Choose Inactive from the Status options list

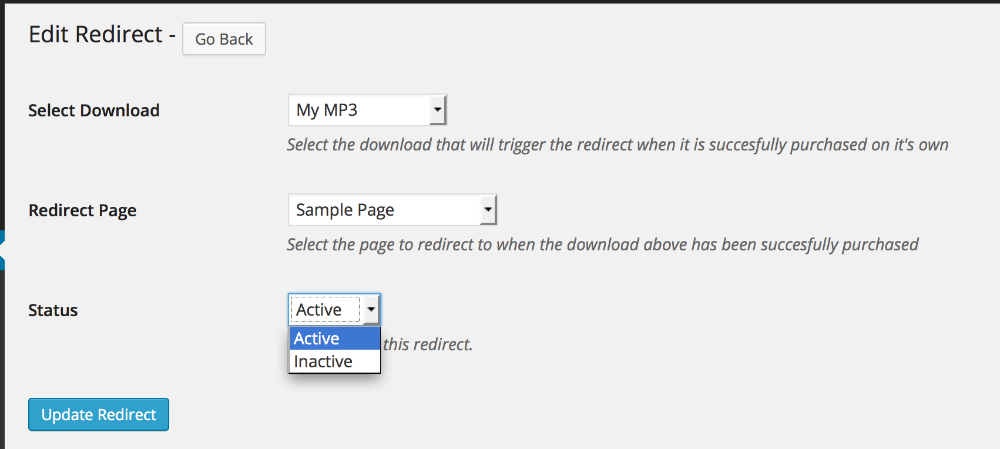click(x=335, y=362)
